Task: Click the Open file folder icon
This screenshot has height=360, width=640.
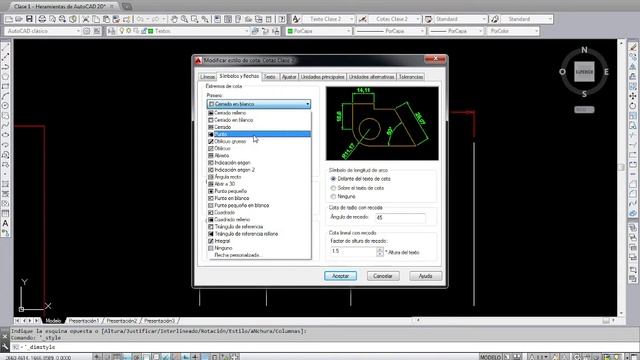Action: point(19,19)
